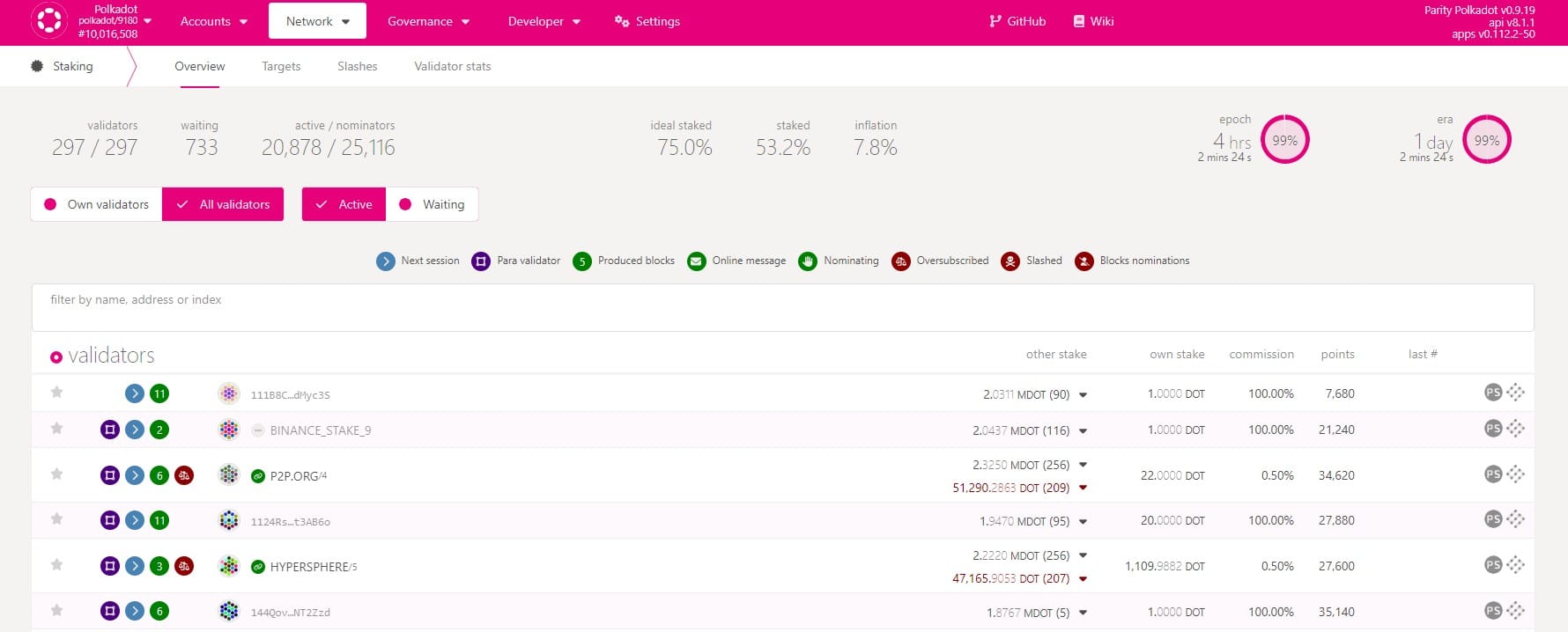
Task: Click the Online message legend icon
Action: click(x=697, y=261)
